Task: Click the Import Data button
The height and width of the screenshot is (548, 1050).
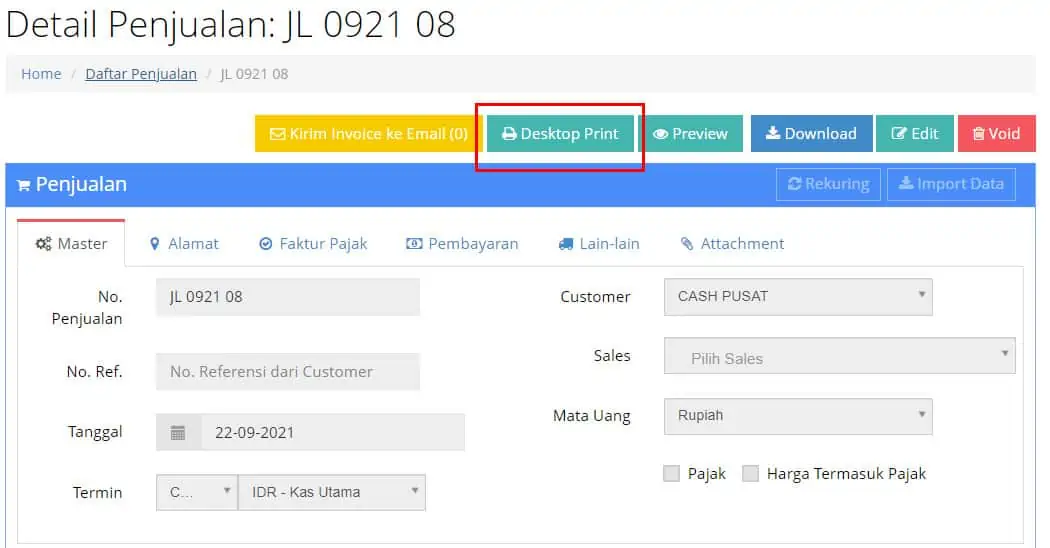Action: (951, 184)
